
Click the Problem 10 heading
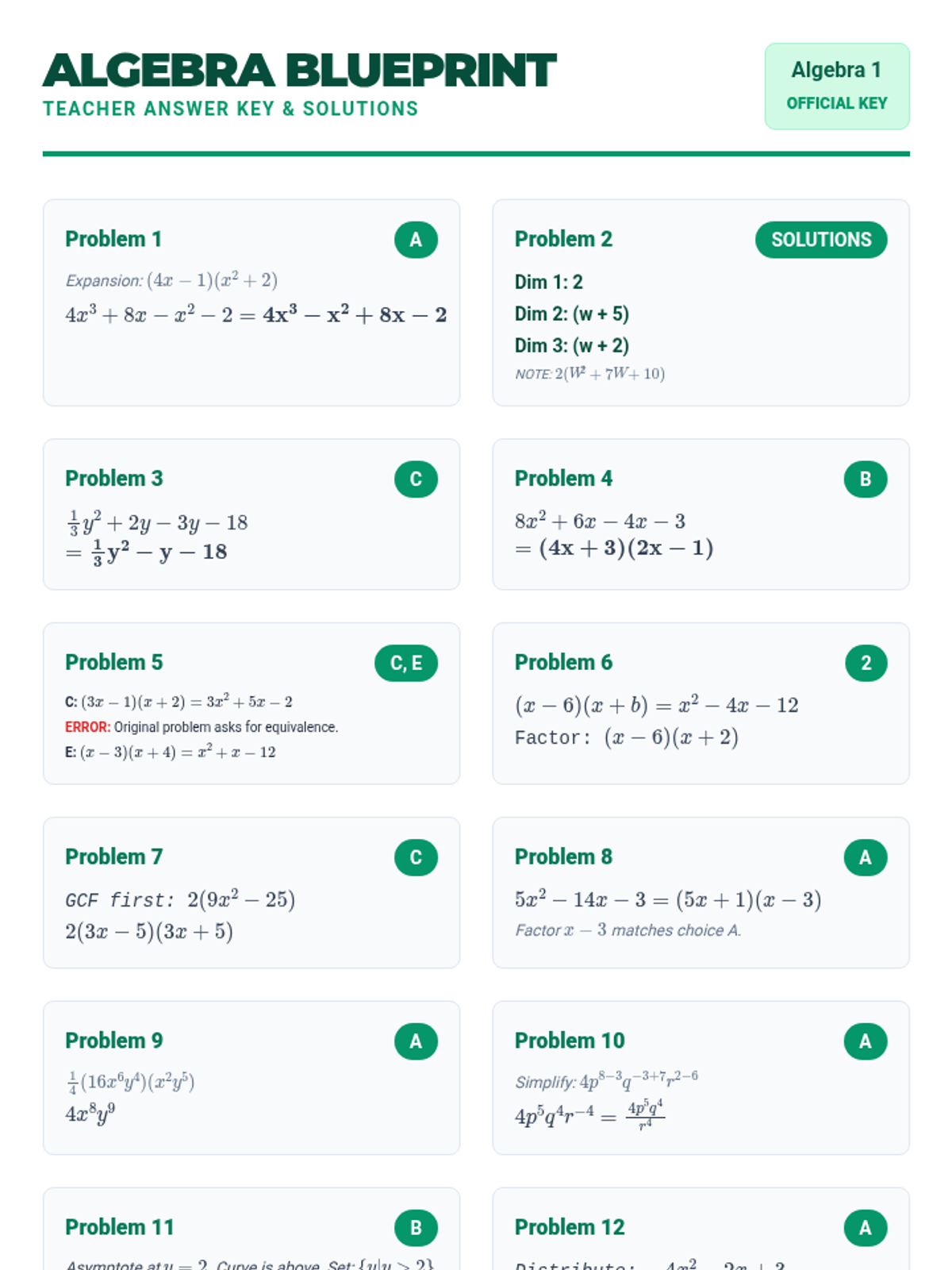pos(570,1041)
